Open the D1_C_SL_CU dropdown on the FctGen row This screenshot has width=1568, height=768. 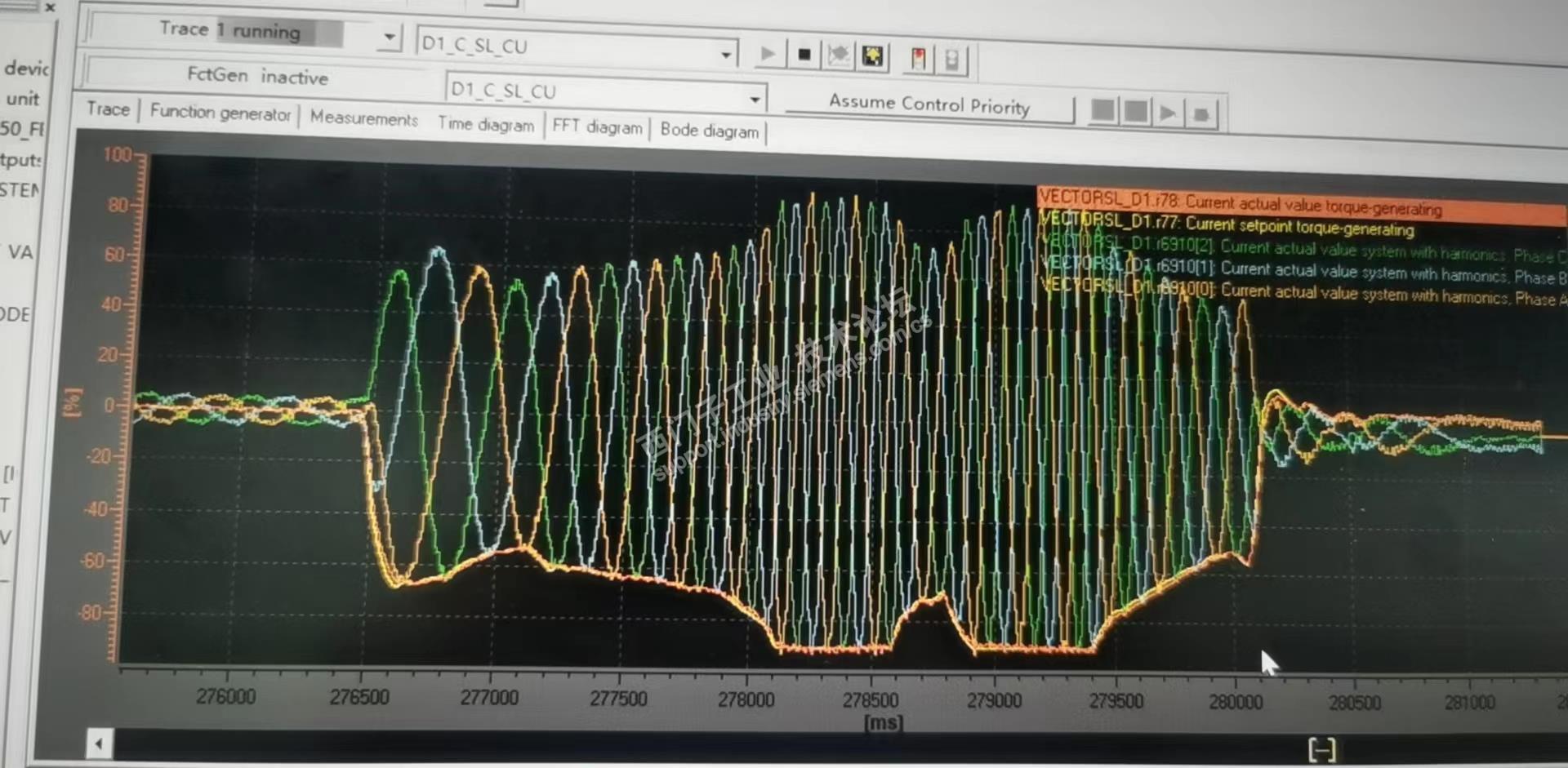click(x=755, y=100)
